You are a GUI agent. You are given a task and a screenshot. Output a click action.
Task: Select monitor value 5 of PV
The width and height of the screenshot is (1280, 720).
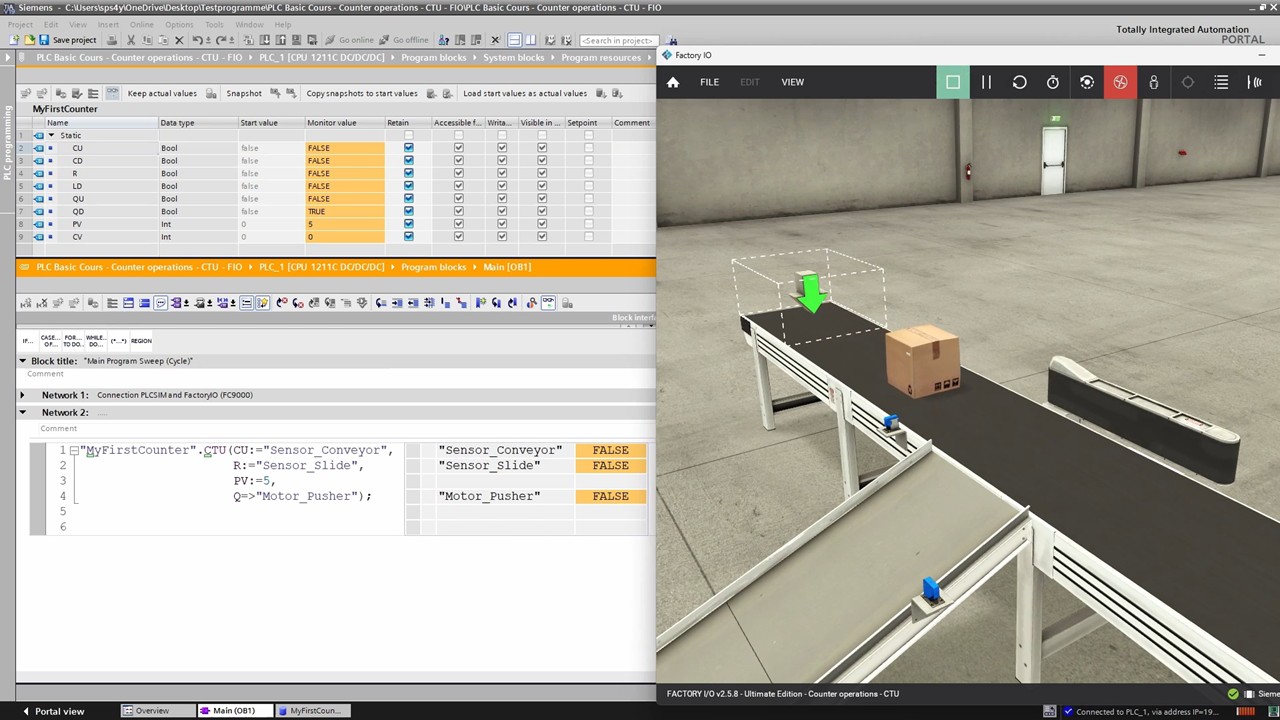345,224
